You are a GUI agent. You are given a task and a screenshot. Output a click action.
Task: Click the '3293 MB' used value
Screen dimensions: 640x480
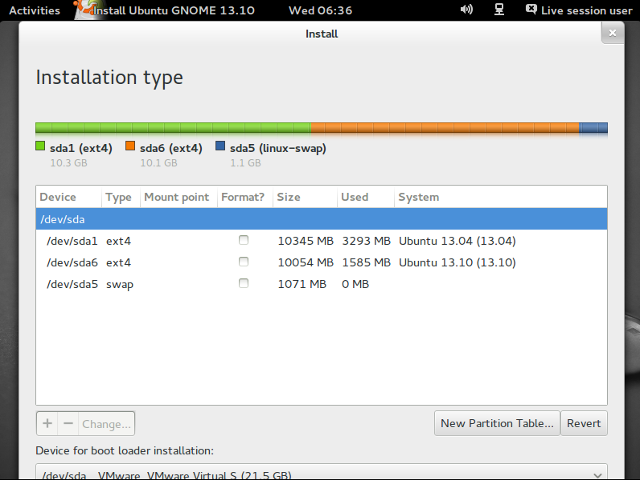tap(366, 241)
